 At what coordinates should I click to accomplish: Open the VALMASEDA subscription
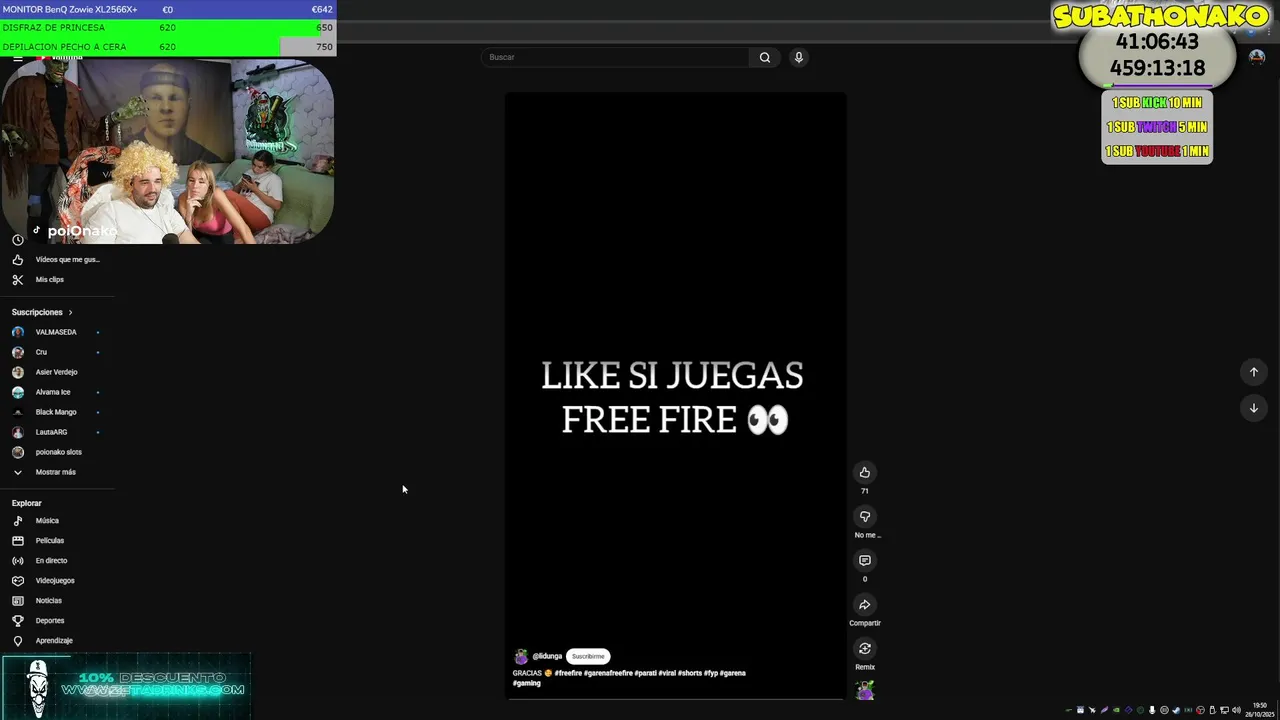(x=57, y=332)
